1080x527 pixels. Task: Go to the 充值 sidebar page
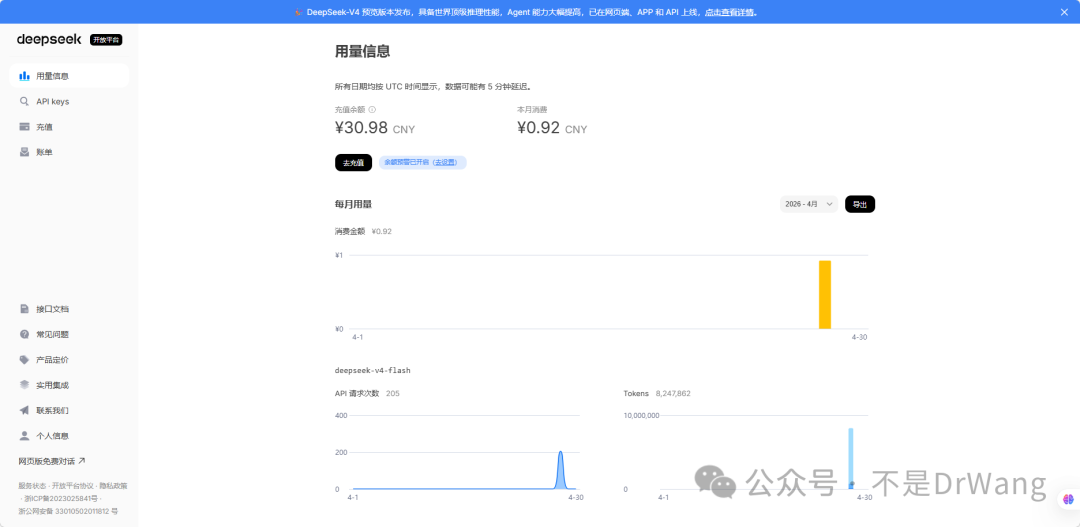click(69, 127)
